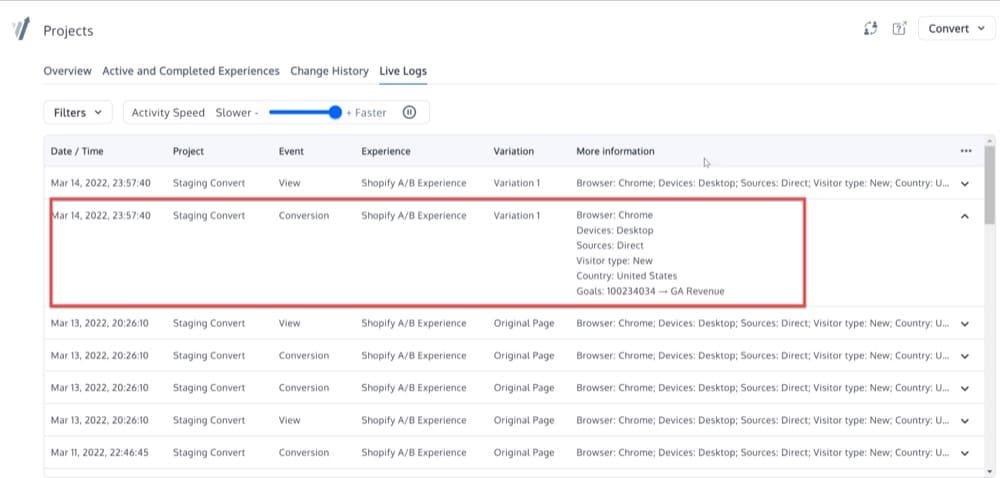This screenshot has width=1000, height=478.
Task: Open the Filters dropdown
Action: point(77,113)
